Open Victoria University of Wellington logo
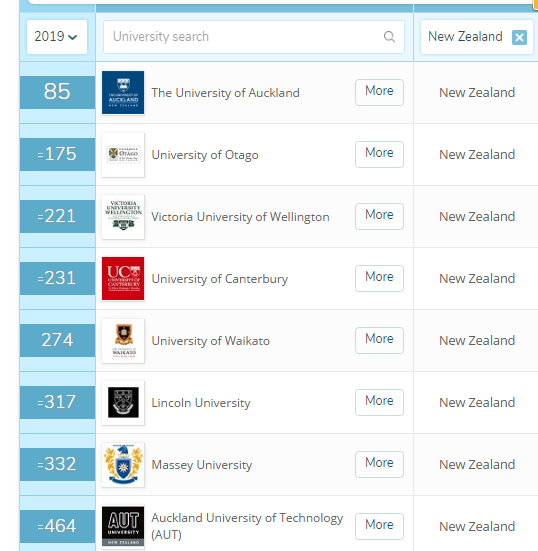 [123, 217]
